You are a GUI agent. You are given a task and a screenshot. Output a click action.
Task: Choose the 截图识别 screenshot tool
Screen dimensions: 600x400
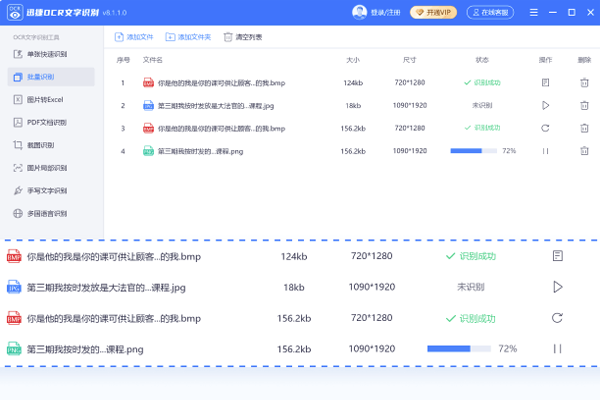pos(40,145)
